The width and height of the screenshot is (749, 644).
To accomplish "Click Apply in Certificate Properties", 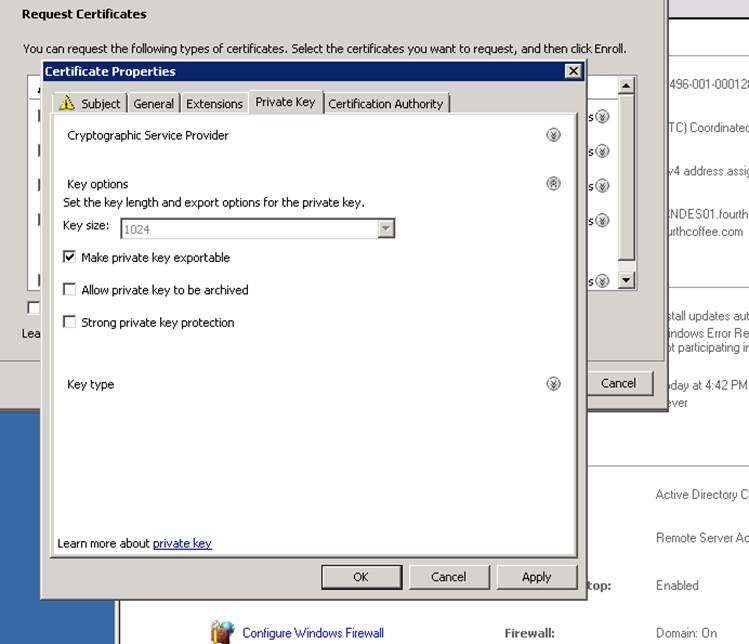I will (x=536, y=577).
